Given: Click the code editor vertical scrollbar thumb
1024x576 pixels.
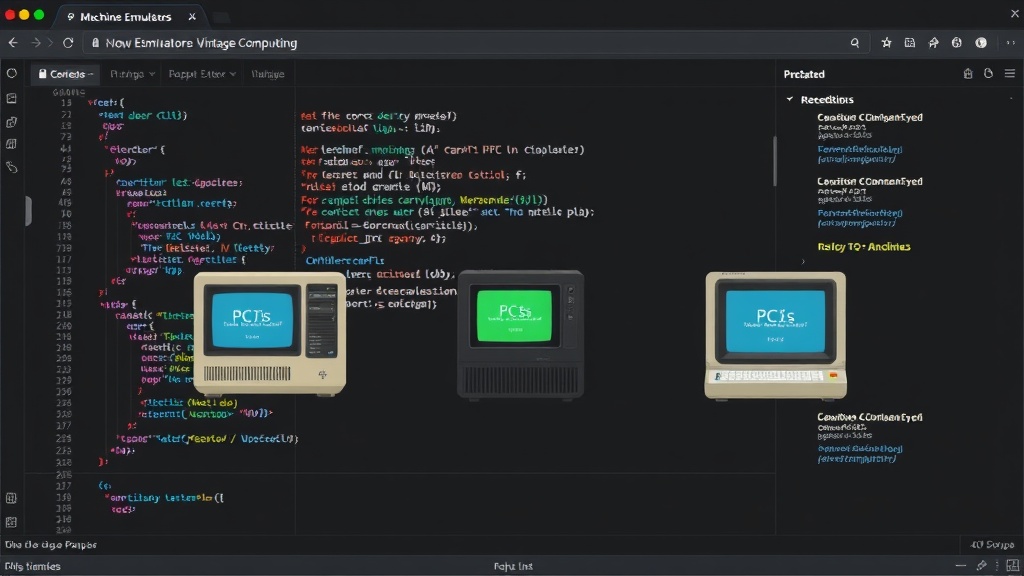Looking at the screenshot, I should (775, 161).
